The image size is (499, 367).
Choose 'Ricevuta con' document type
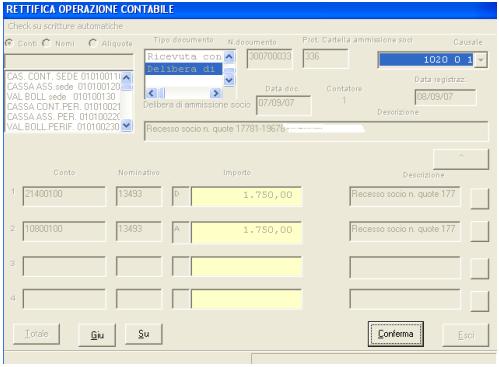[x=184, y=57]
